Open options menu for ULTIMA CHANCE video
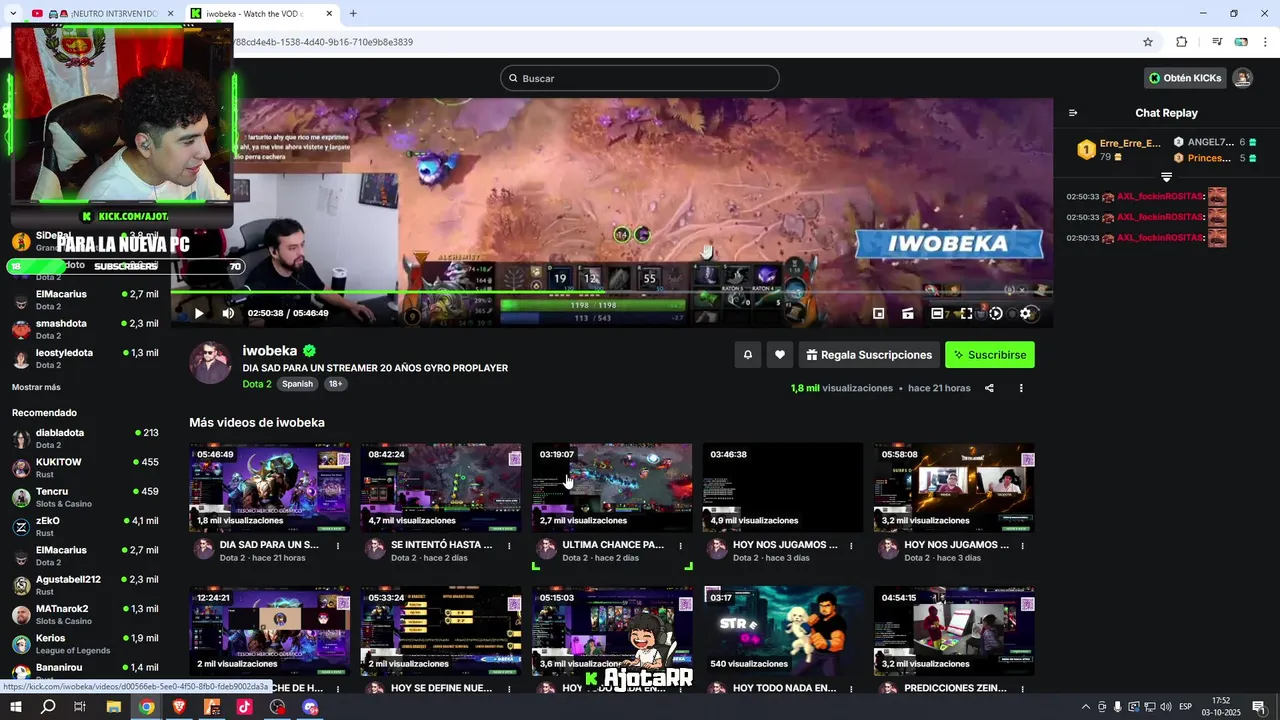Viewport: 1280px width, 720px height. [680, 546]
